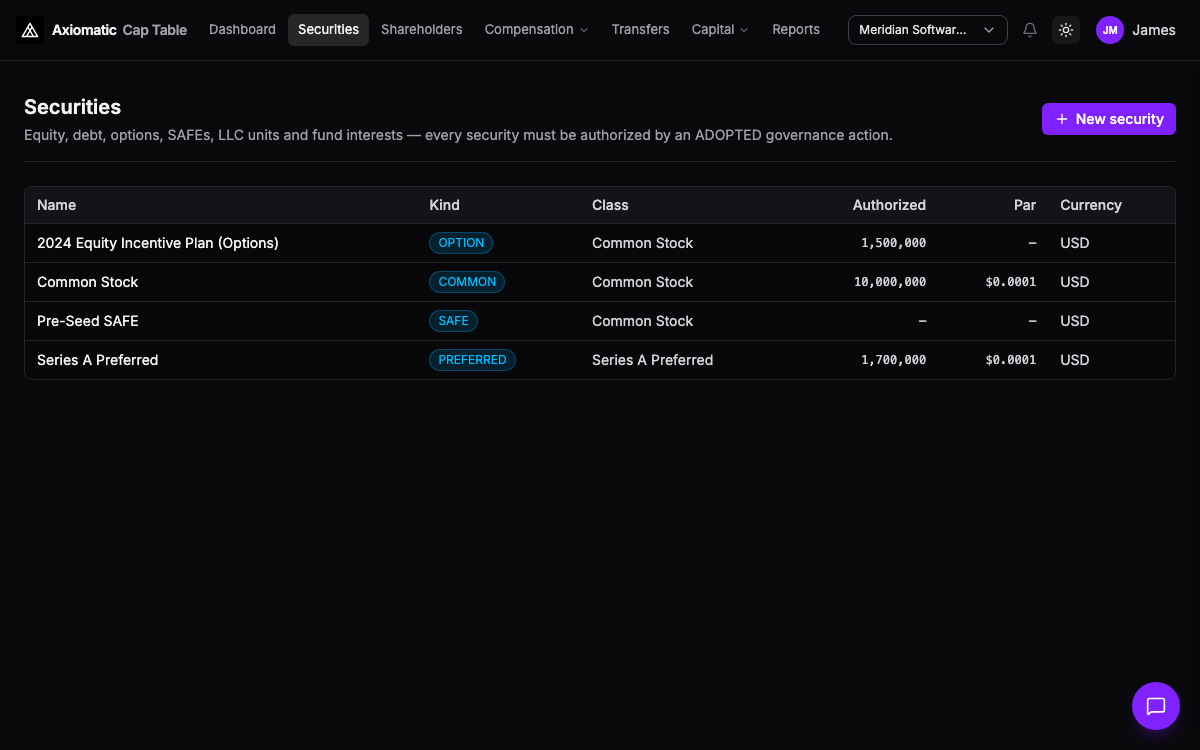Open the Series A Preferred security name
Image resolution: width=1200 pixels, height=750 pixels.
[x=98, y=360]
